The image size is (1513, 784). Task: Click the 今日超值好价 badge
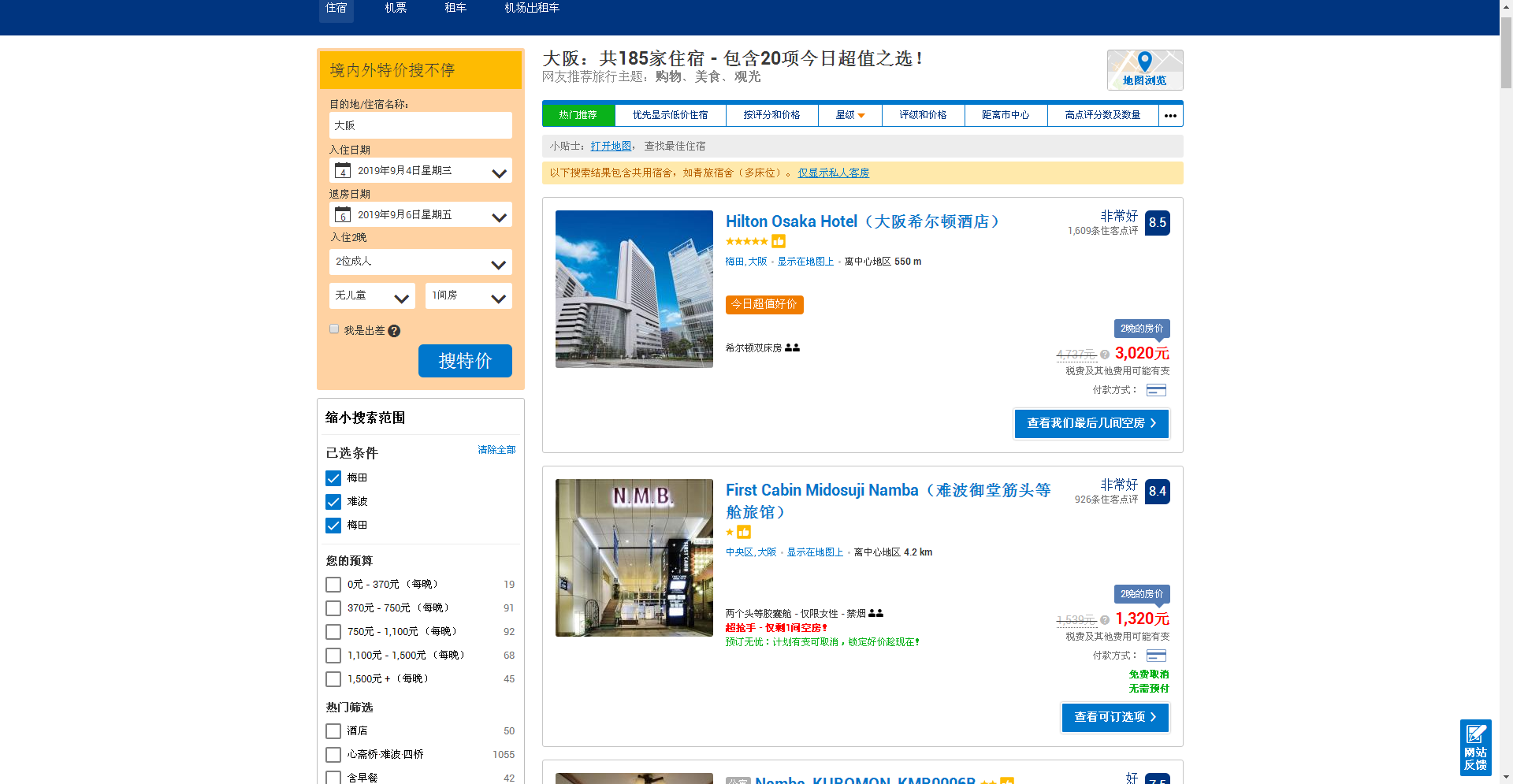coord(764,304)
